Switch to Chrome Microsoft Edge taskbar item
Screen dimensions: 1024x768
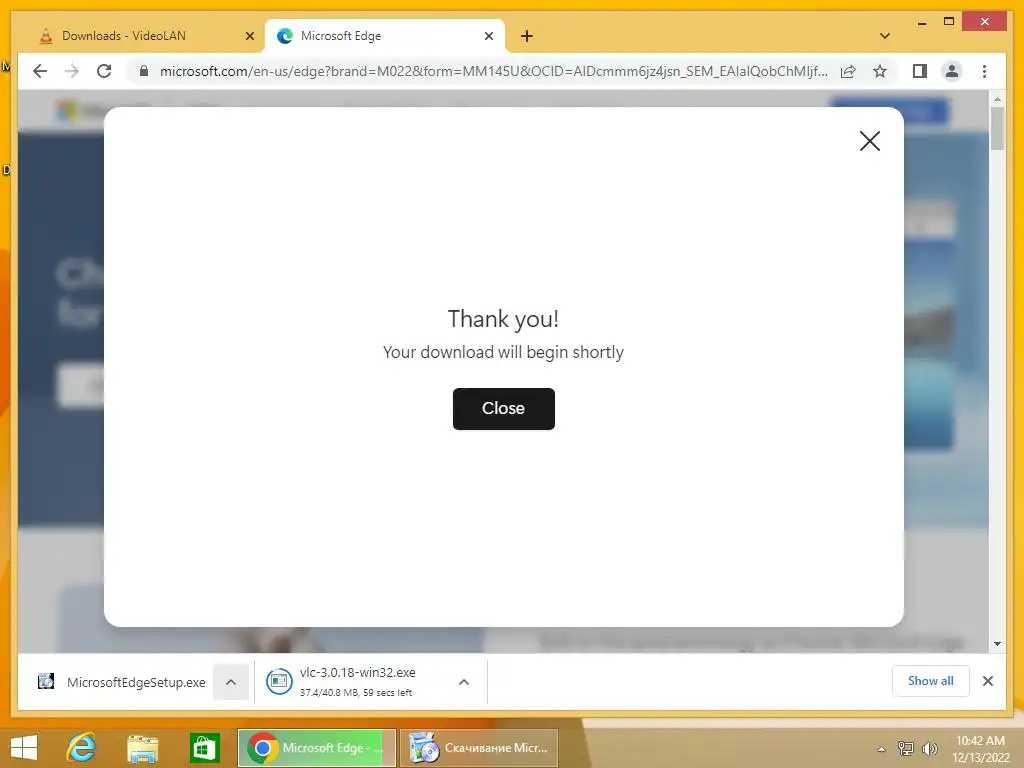(317, 748)
